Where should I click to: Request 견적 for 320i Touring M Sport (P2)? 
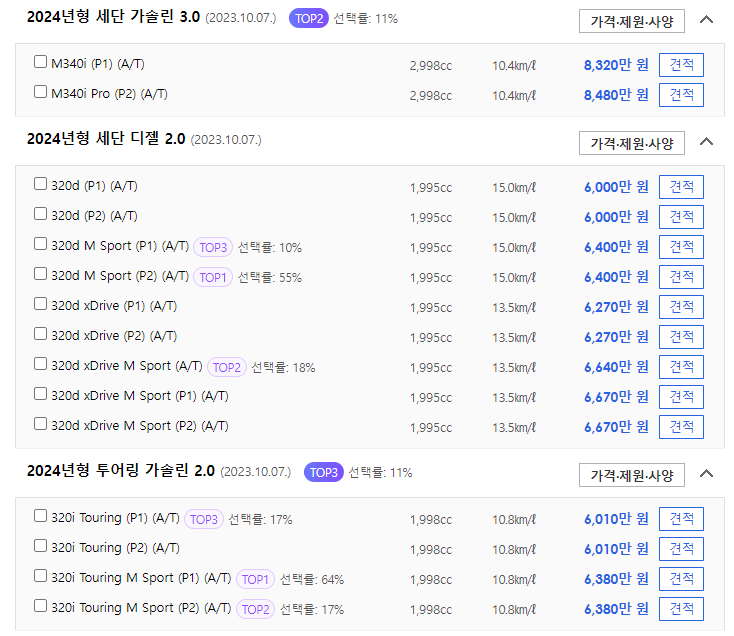tap(681, 609)
